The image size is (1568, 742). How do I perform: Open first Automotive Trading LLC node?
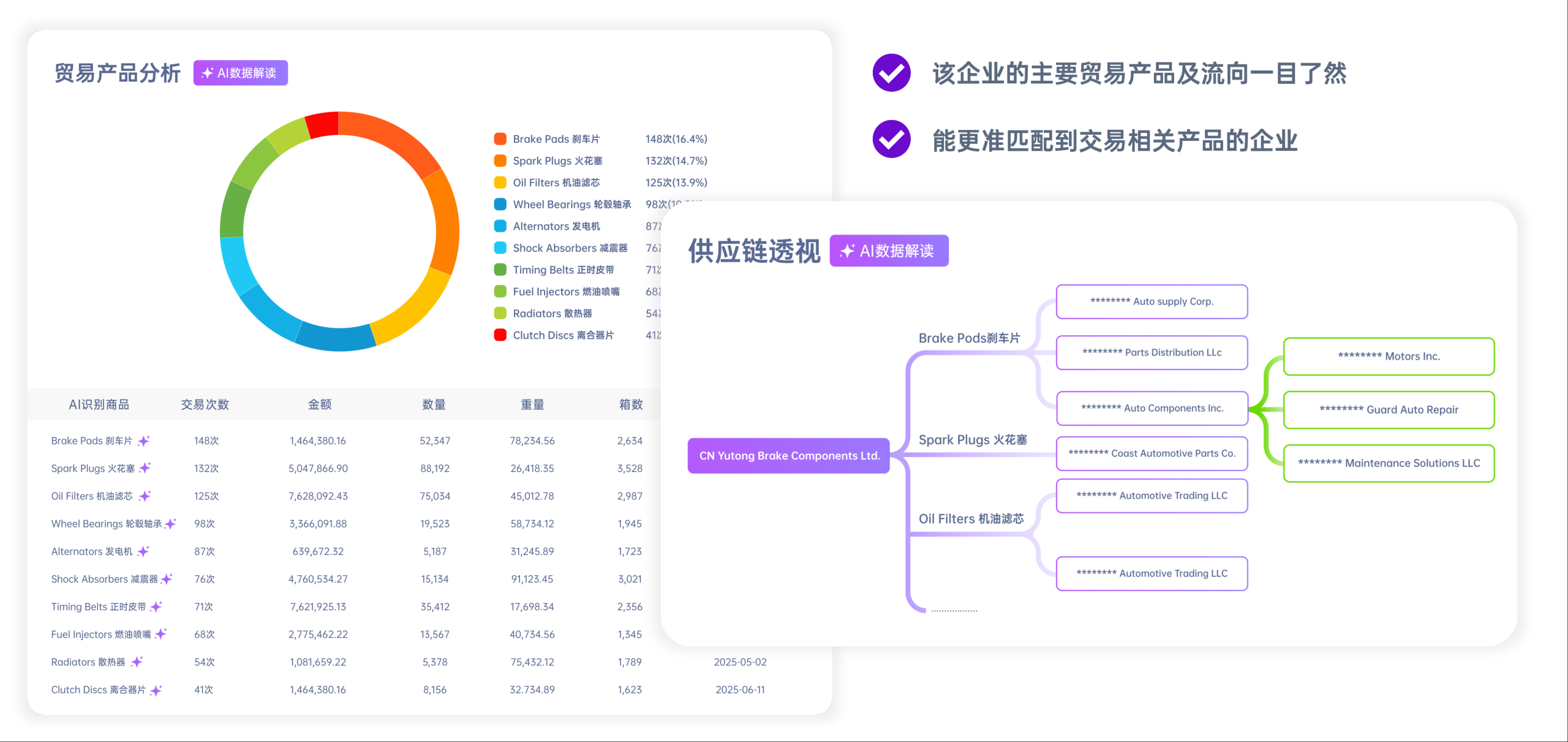pos(1152,496)
